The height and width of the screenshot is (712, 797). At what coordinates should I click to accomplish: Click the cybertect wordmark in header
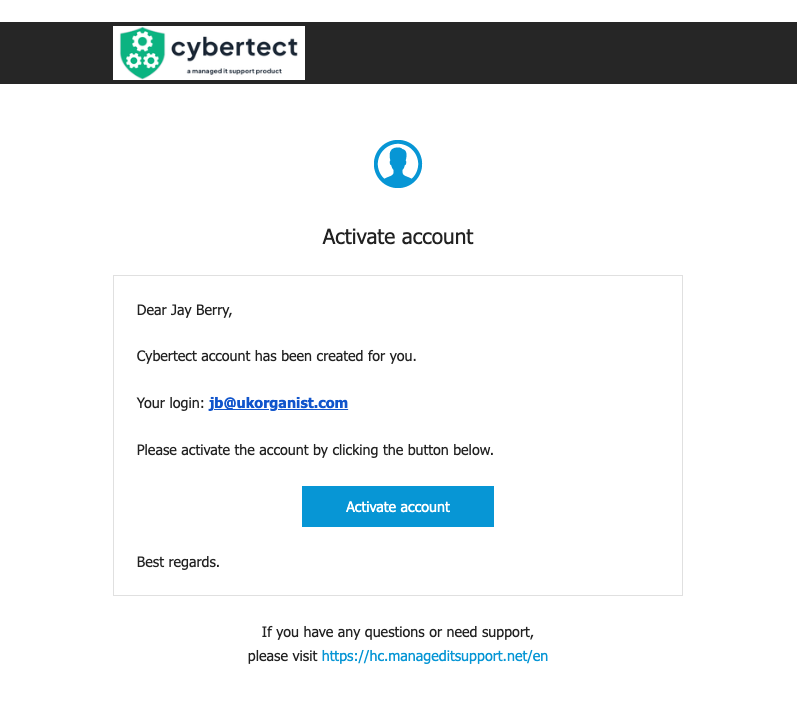234,47
